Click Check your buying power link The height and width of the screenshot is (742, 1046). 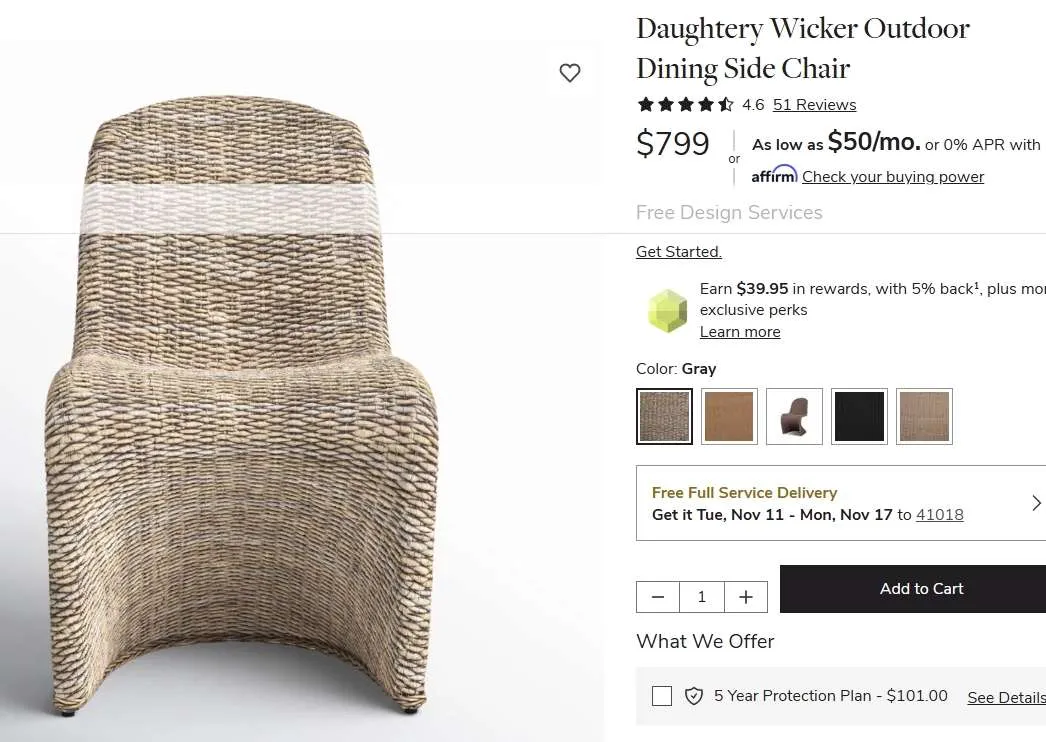(x=893, y=177)
